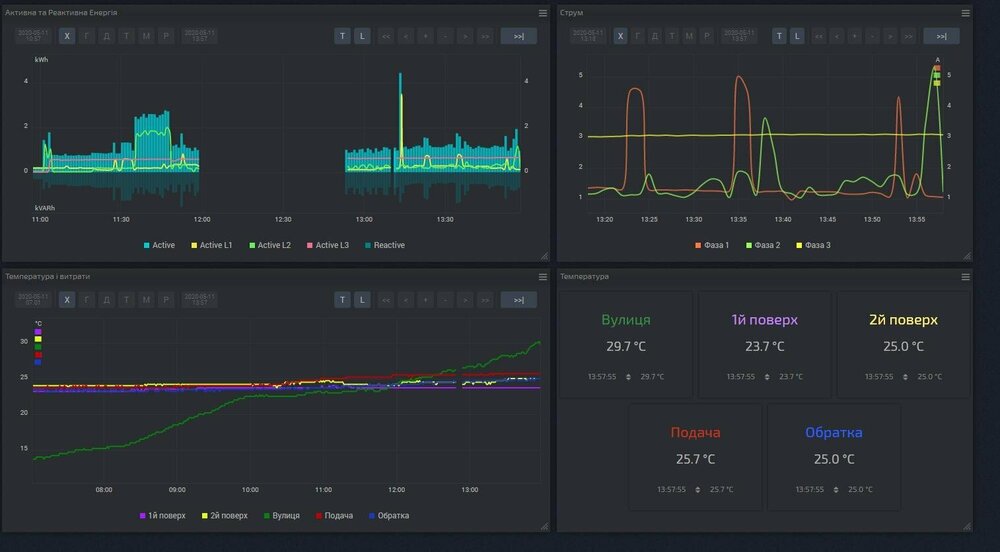Step far back in energy panel
This screenshot has height=552, width=1000.
click(x=385, y=36)
